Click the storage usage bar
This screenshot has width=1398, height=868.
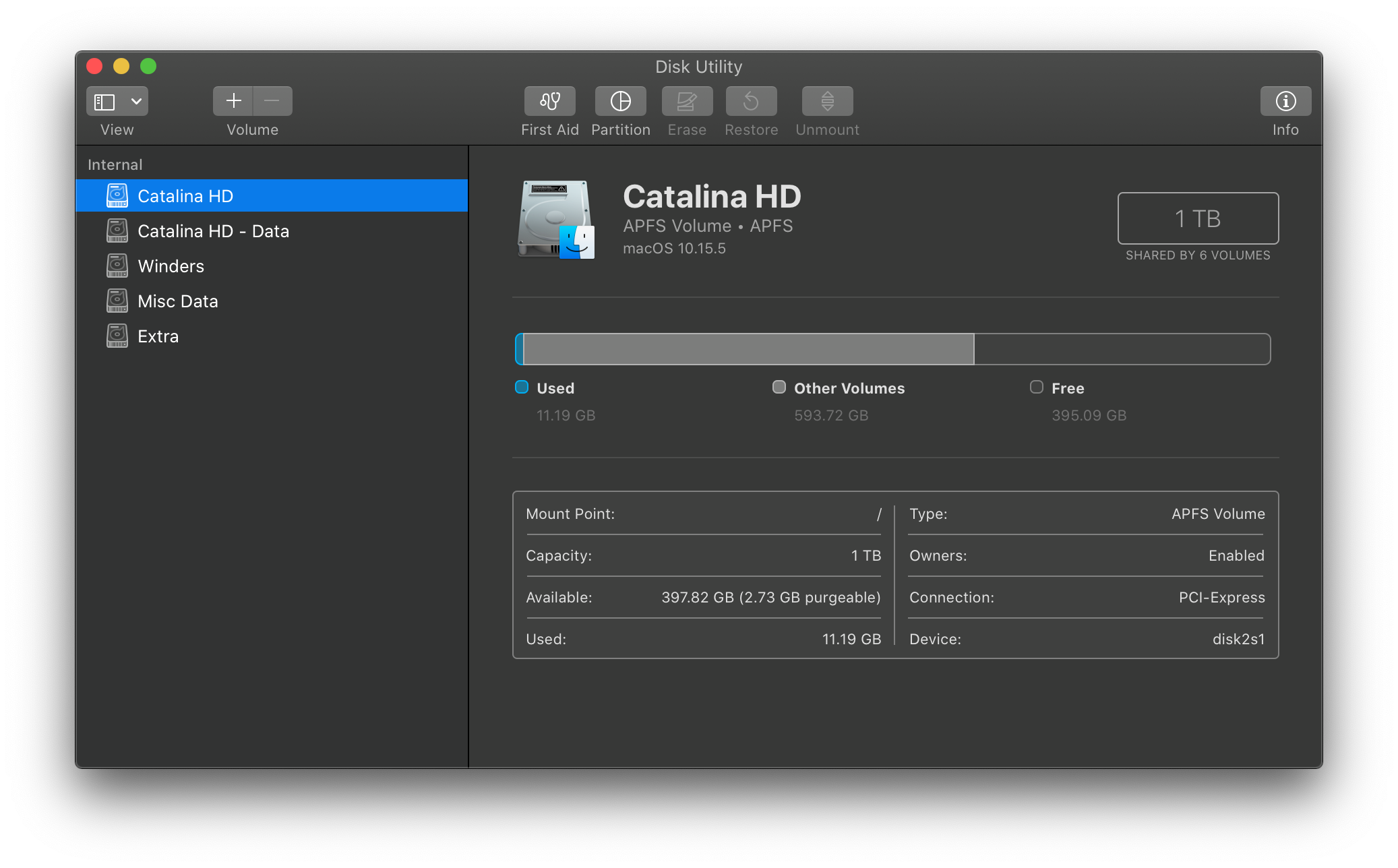pos(892,349)
